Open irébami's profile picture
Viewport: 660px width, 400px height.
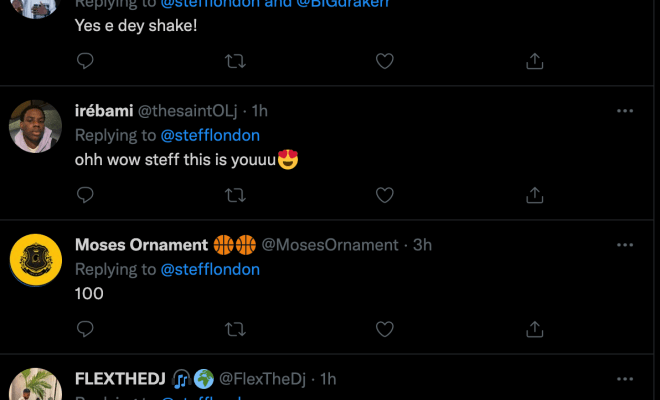[x=36, y=127]
